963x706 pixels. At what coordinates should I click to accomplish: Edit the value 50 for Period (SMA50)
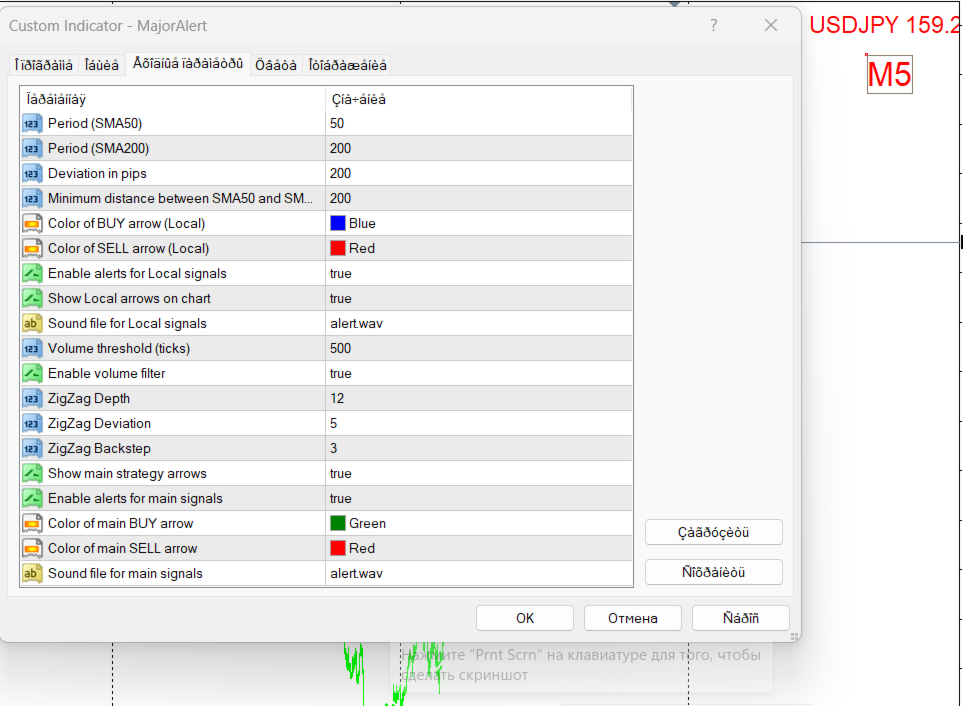point(478,123)
